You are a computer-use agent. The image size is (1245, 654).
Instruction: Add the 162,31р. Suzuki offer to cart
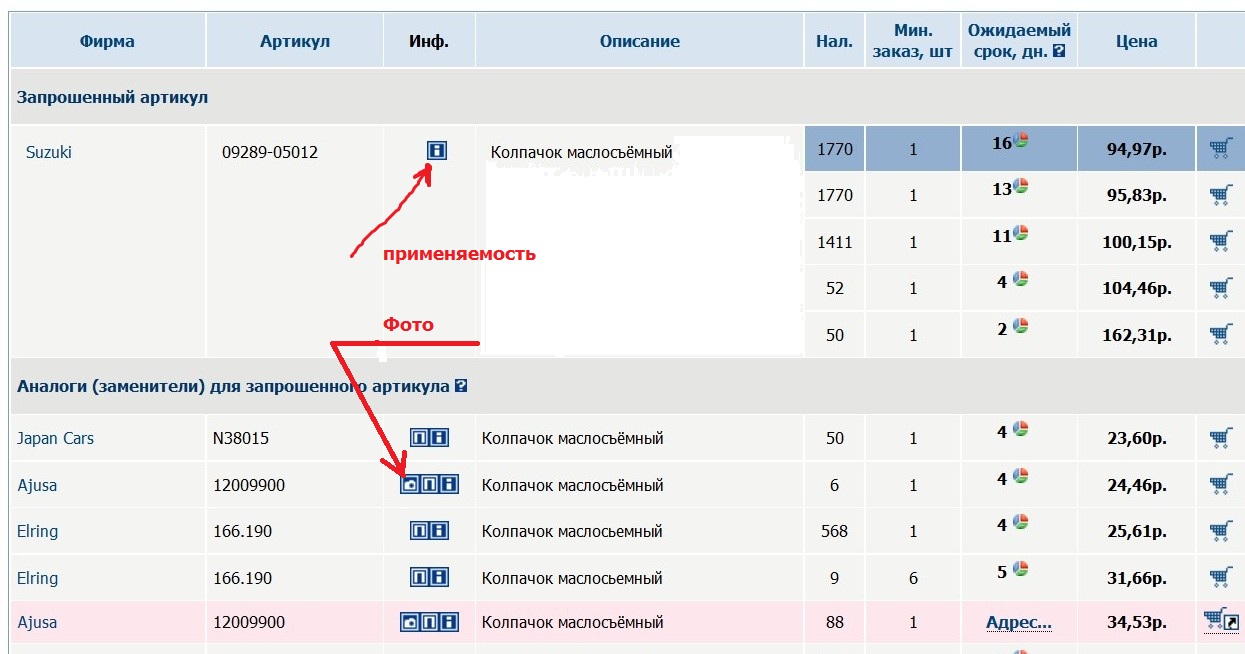click(1220, 334)
